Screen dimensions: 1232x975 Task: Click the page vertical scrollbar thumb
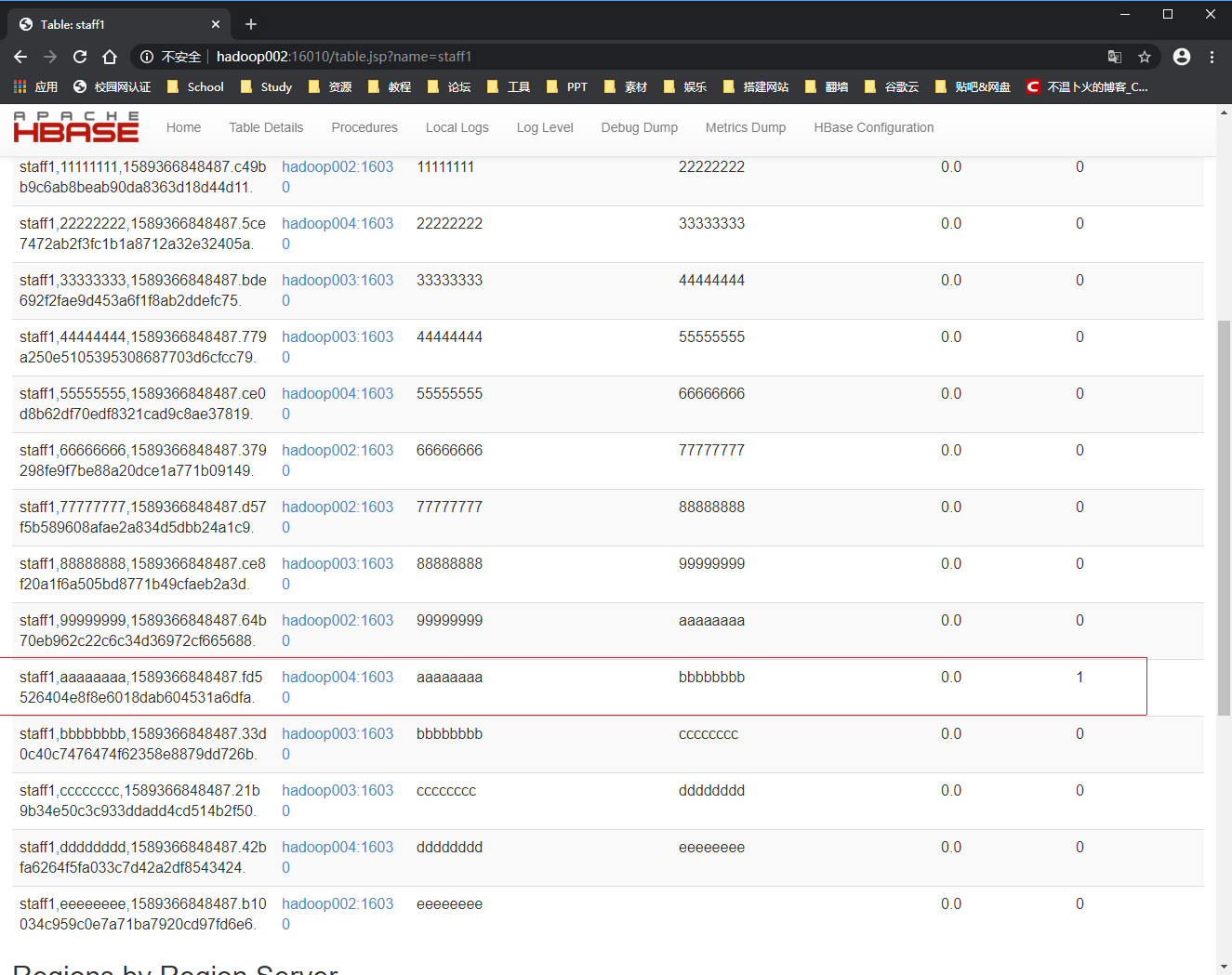1224,517
